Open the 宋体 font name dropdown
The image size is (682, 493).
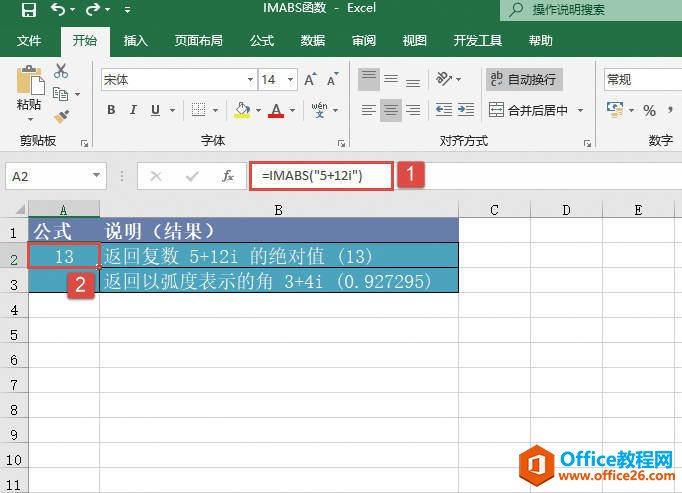click(x=250, y=80)
